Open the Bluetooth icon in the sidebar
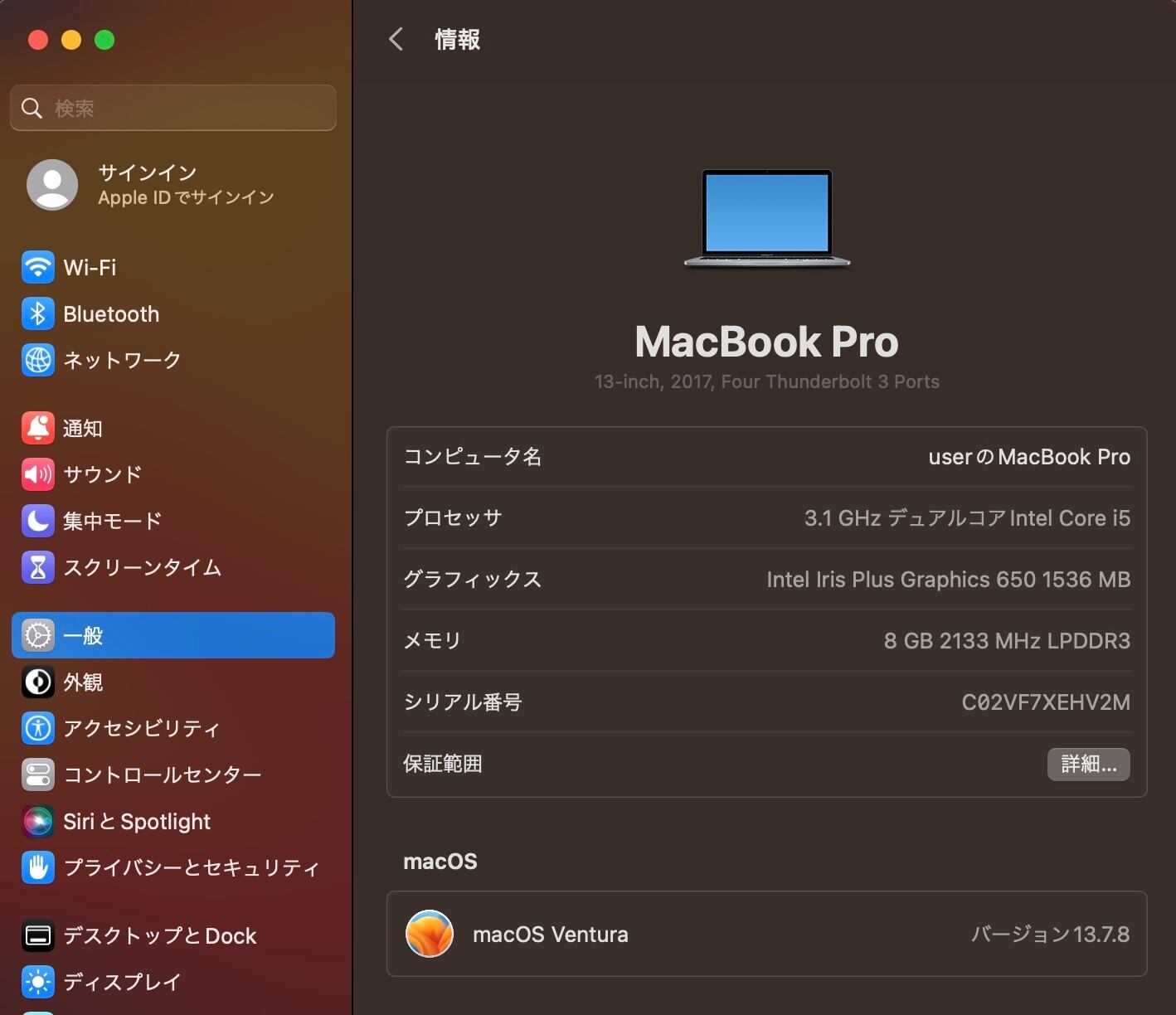 tap(38, 313)
